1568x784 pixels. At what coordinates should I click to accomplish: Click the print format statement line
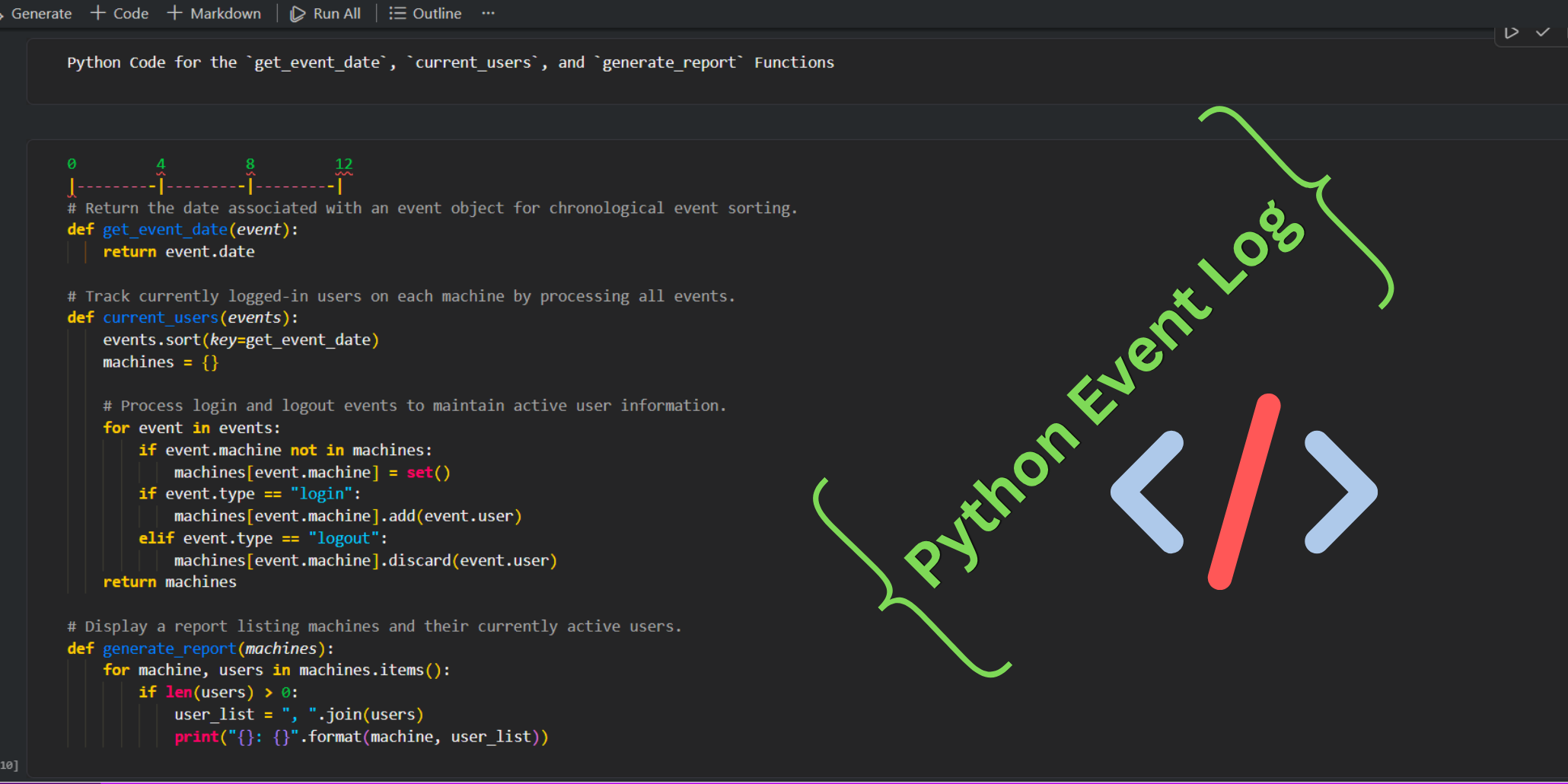coord(361,736)
